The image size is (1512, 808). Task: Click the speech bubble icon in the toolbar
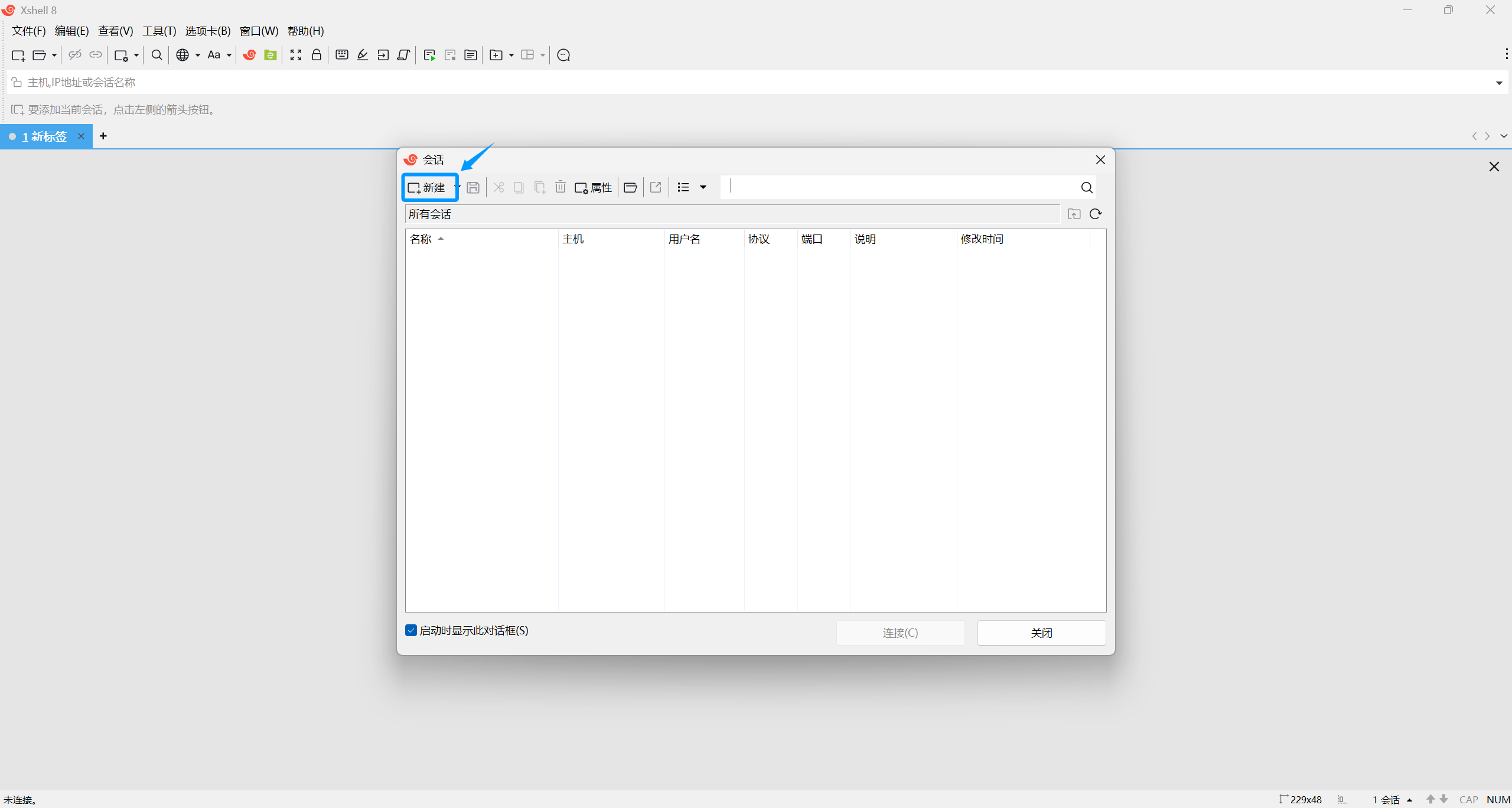pos(563,55)
